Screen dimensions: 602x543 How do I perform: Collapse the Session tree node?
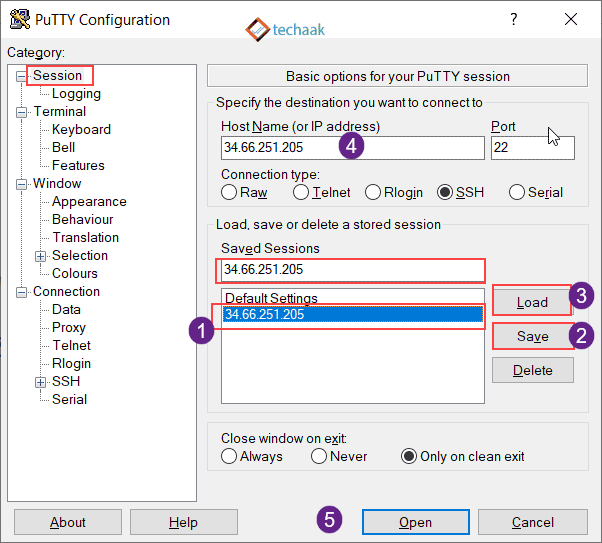[x=21, y=76]
